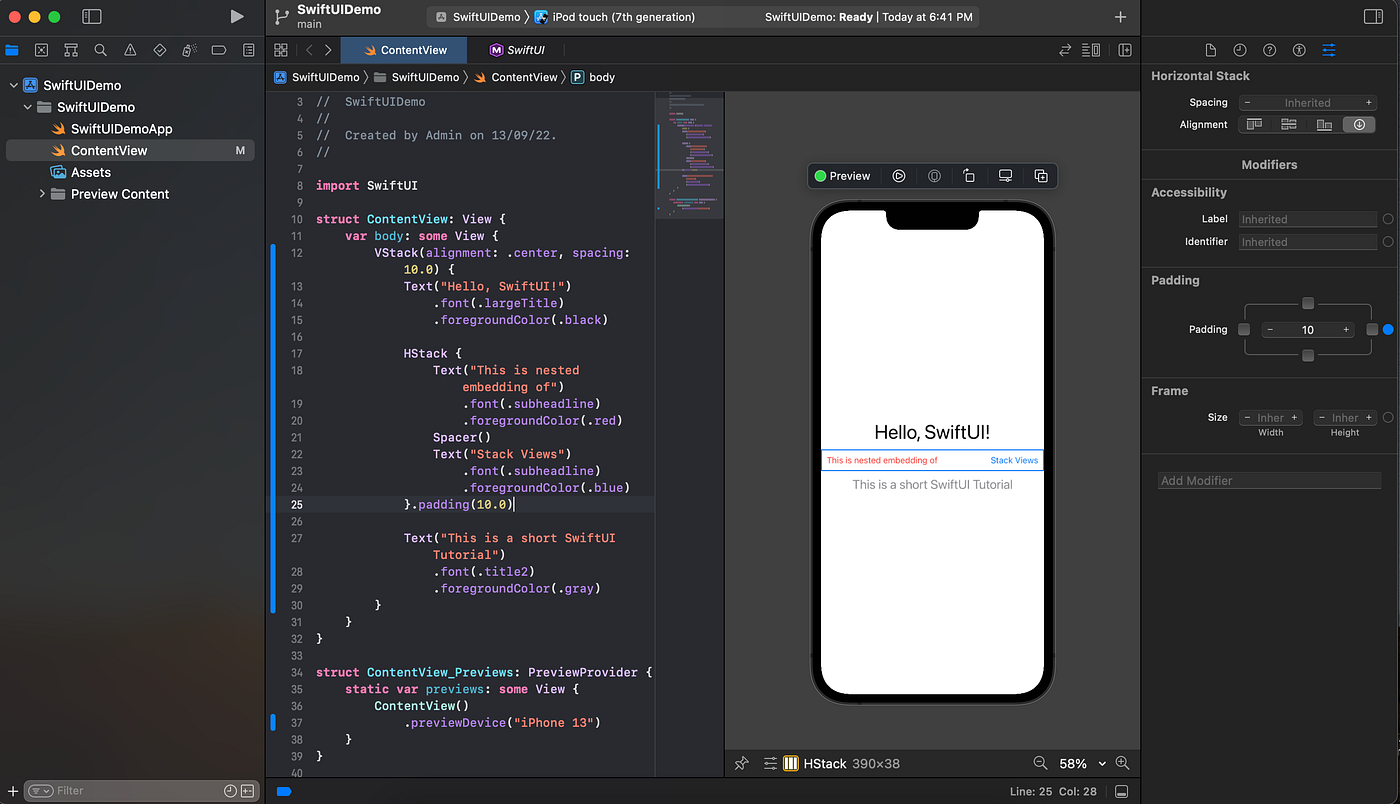Enable the blue padding toggle
The width and height of the screenshot is (1400, 804).
[1387, 329]
